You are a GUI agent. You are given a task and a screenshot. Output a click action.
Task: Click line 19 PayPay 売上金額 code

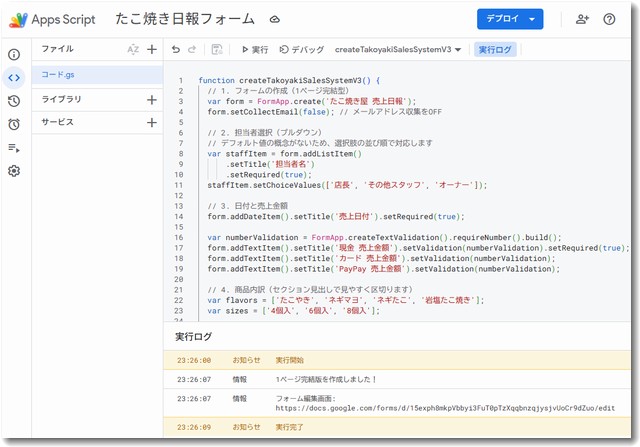[384, 269]
